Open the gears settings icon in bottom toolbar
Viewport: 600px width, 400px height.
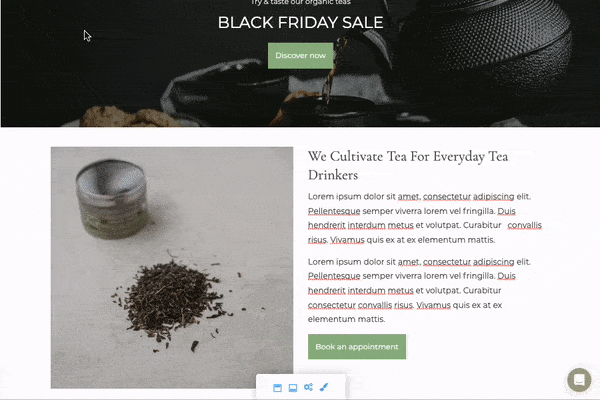tap(308, 387)
